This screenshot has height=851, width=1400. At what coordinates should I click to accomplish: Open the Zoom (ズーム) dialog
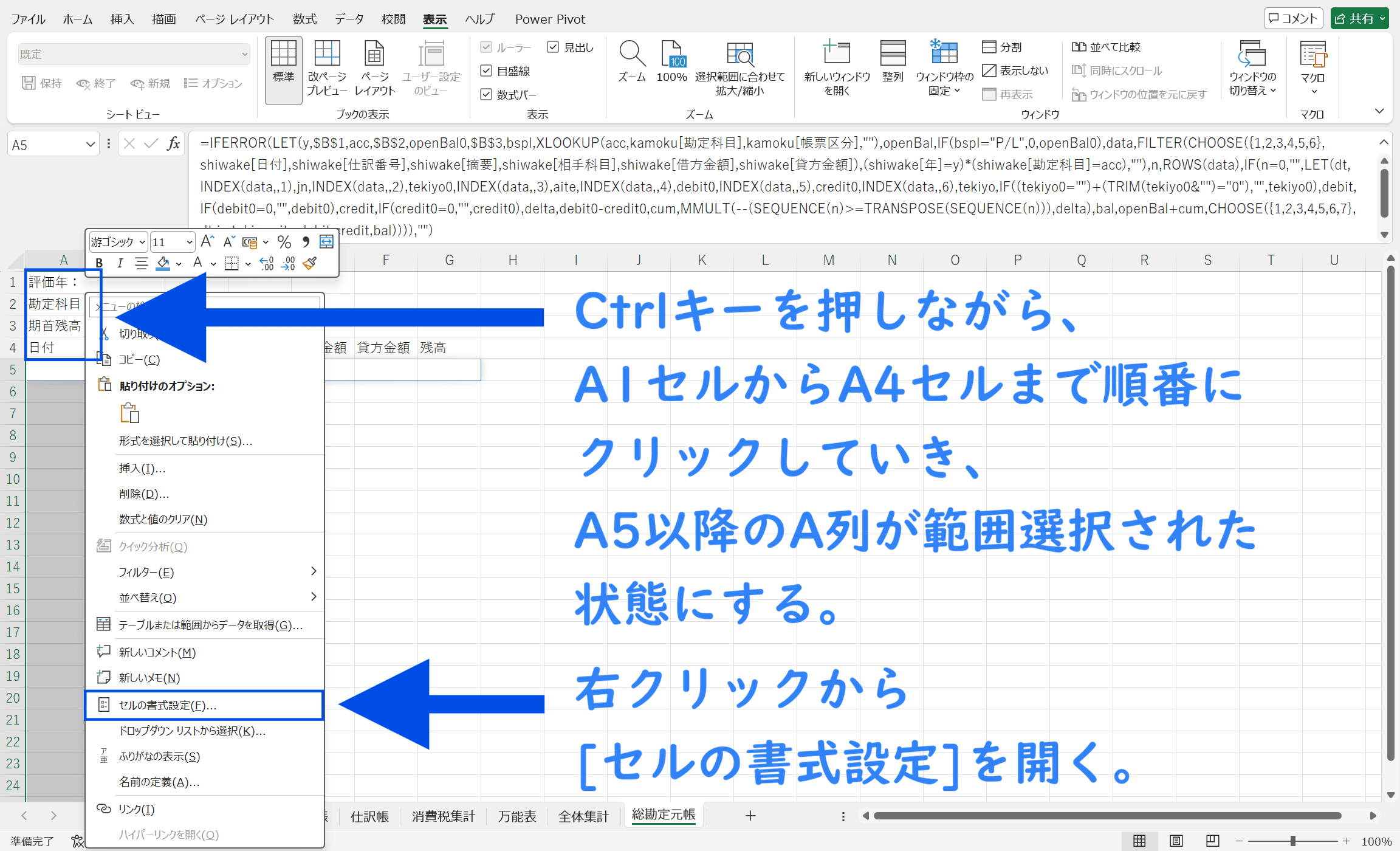pyautogui.click(x=632, y=62)
